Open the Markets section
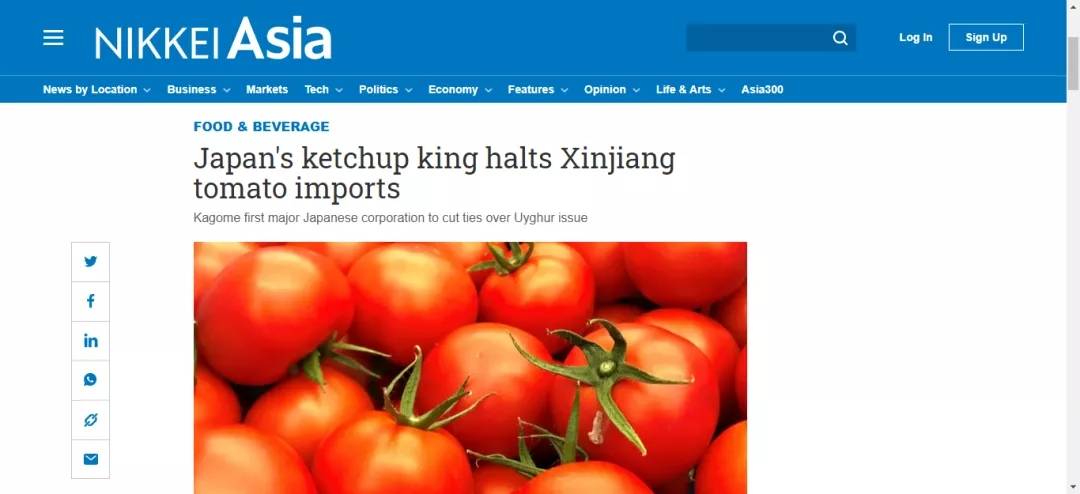1080x494 pixels. (x=267, y=90)
